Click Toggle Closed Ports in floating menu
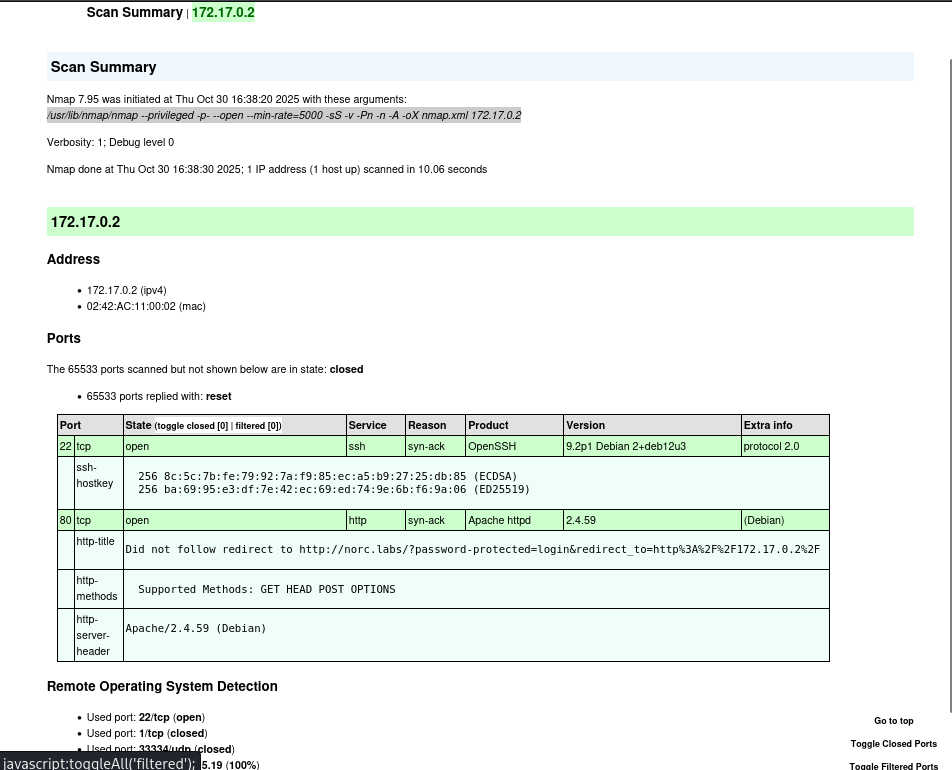952x770 pixels. click(x=894, y=744)
